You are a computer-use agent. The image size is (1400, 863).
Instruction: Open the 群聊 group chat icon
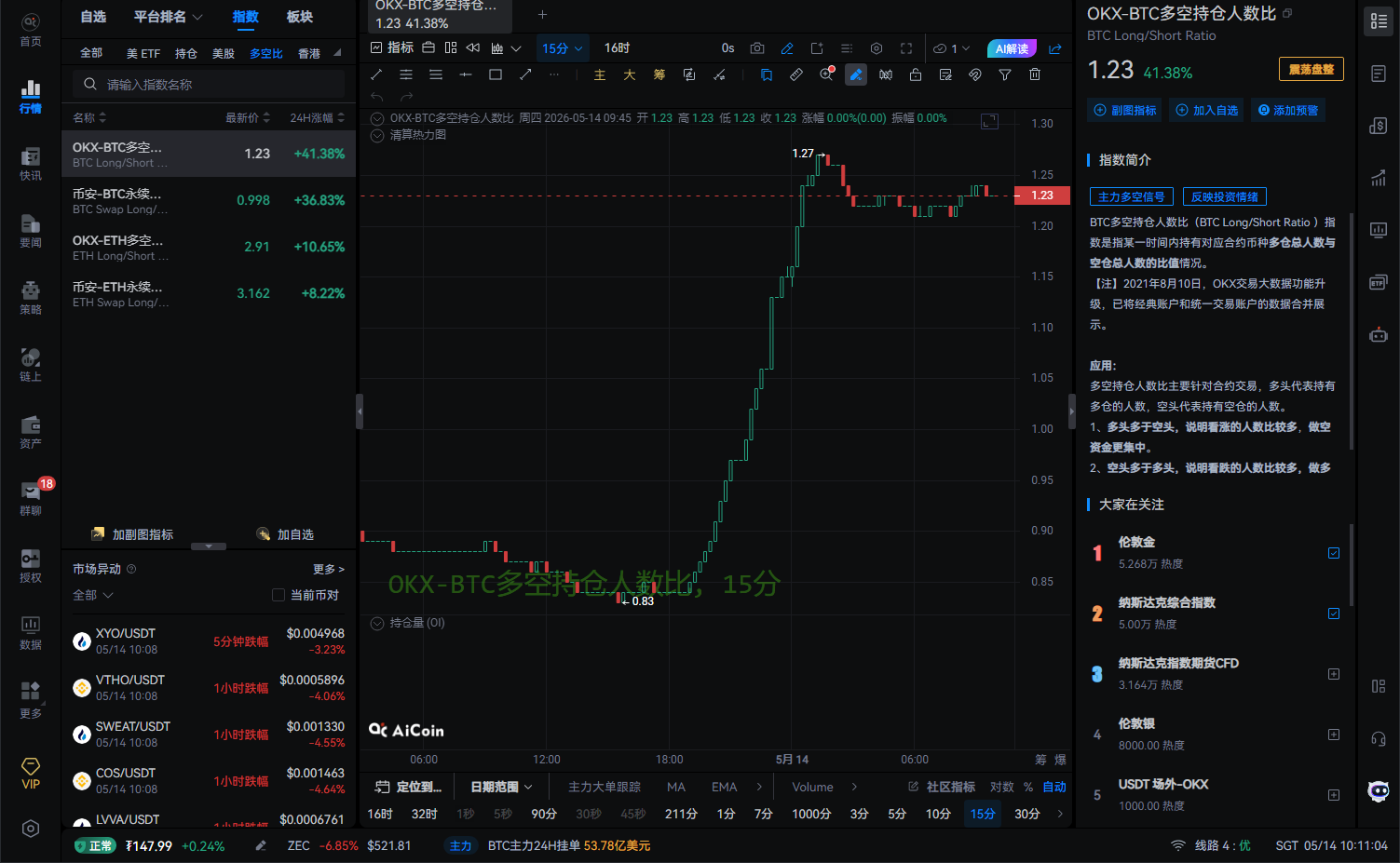[30, 498]
